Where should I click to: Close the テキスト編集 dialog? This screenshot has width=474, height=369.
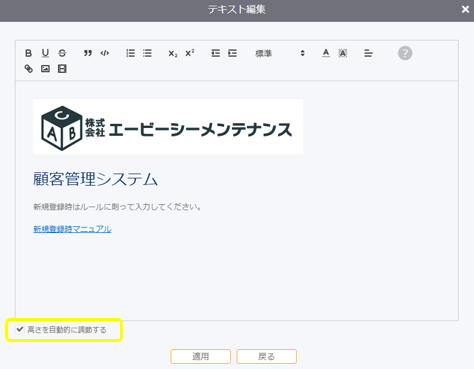[465, 9]
